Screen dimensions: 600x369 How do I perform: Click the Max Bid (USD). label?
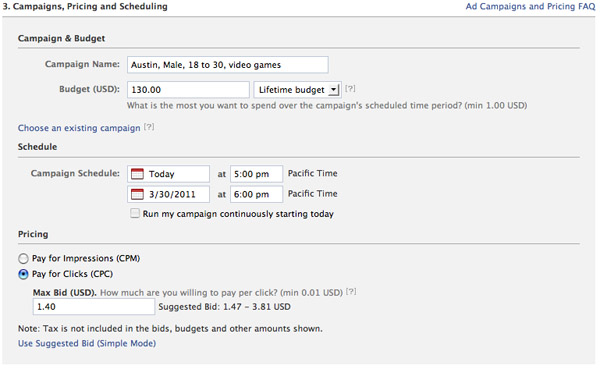click(x=65, y=292)
